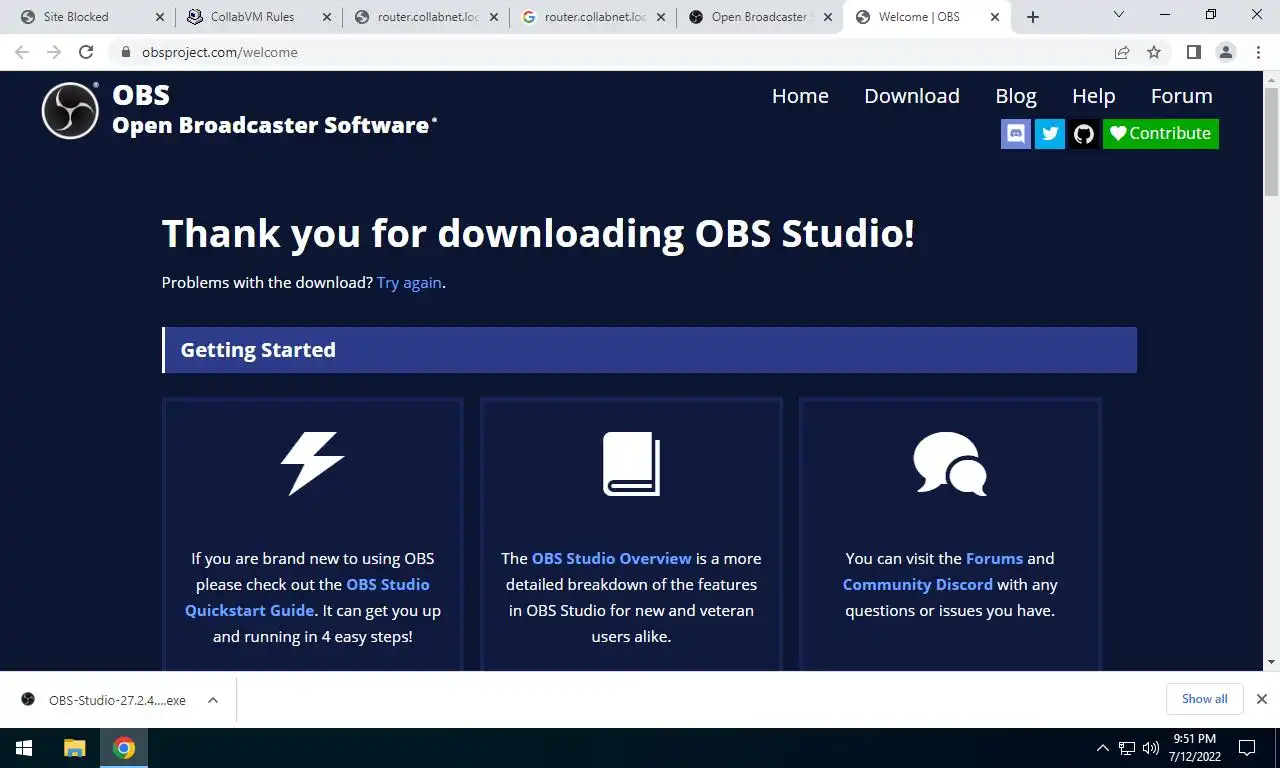
Task: Click the share page icon in address bar
Action: click(x=1122, y=52)
